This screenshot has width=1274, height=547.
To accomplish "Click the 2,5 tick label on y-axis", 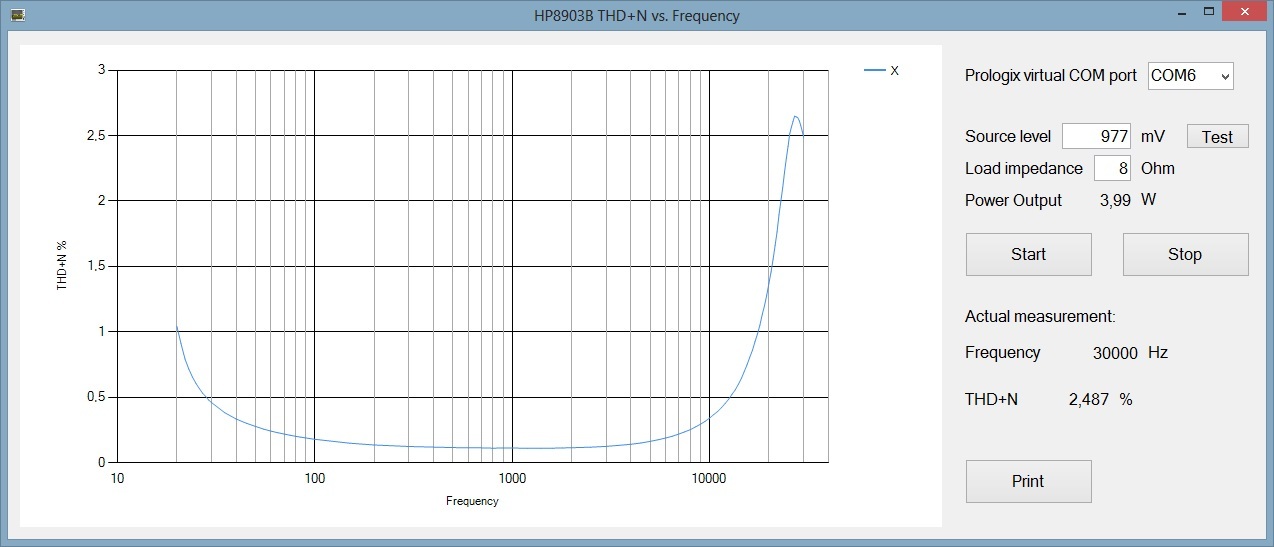I will coord(96,135).
